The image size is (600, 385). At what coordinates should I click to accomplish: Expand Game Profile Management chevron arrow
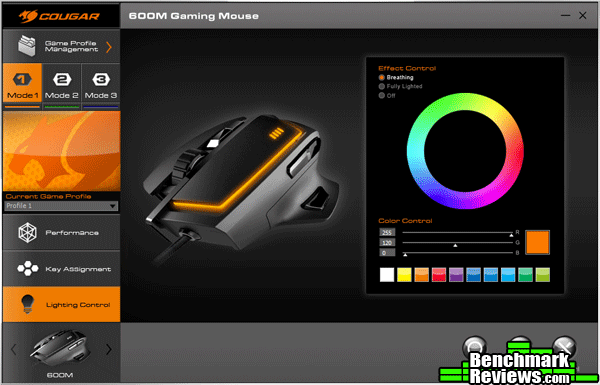[x=109, y=47]
